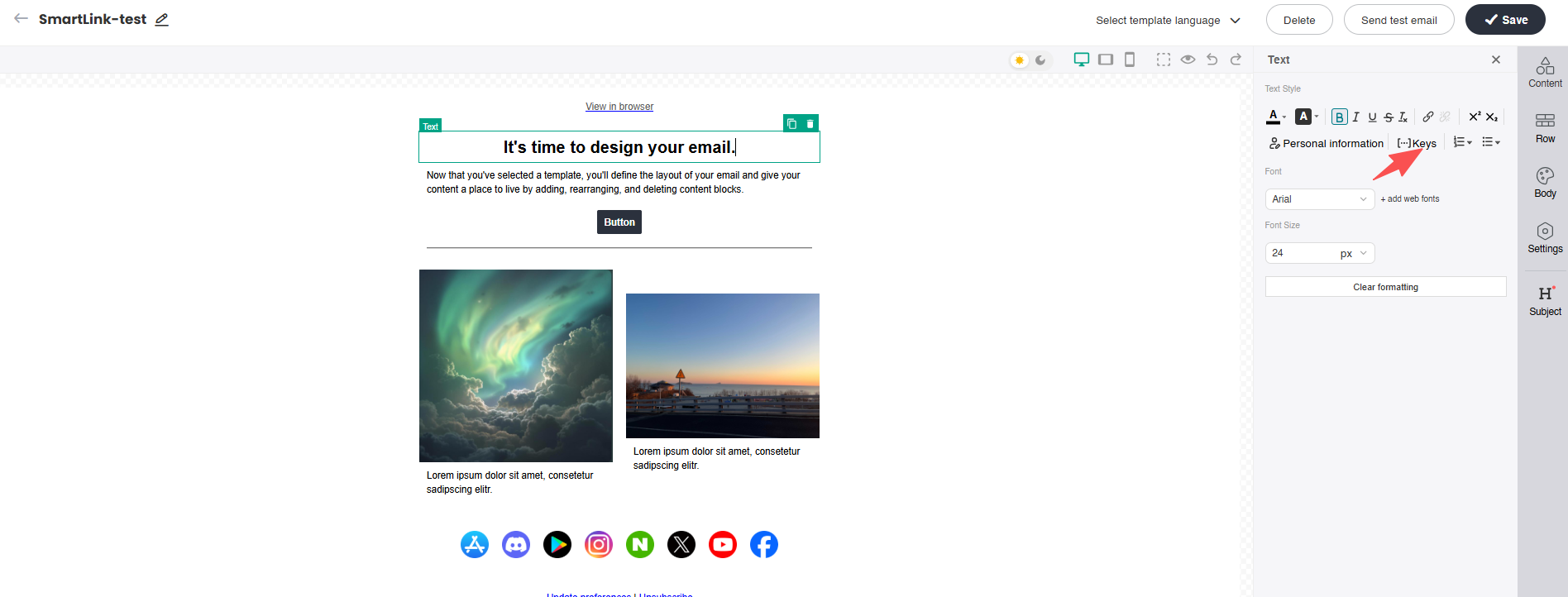Open the text background color picker
The image size is (1568, 597).
(1303, 117)
